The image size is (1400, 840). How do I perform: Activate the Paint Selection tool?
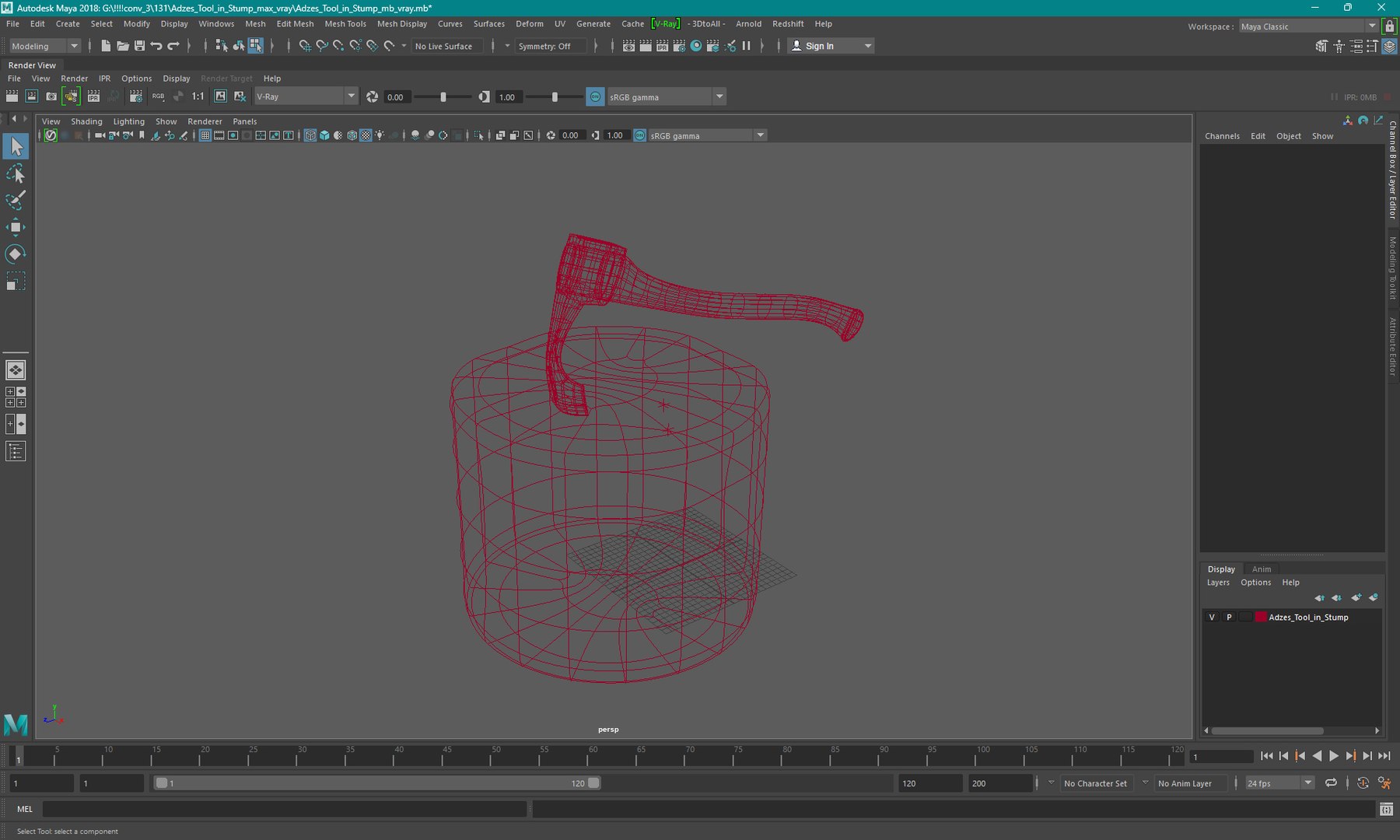pyautogui.click(x=16, y=200)
